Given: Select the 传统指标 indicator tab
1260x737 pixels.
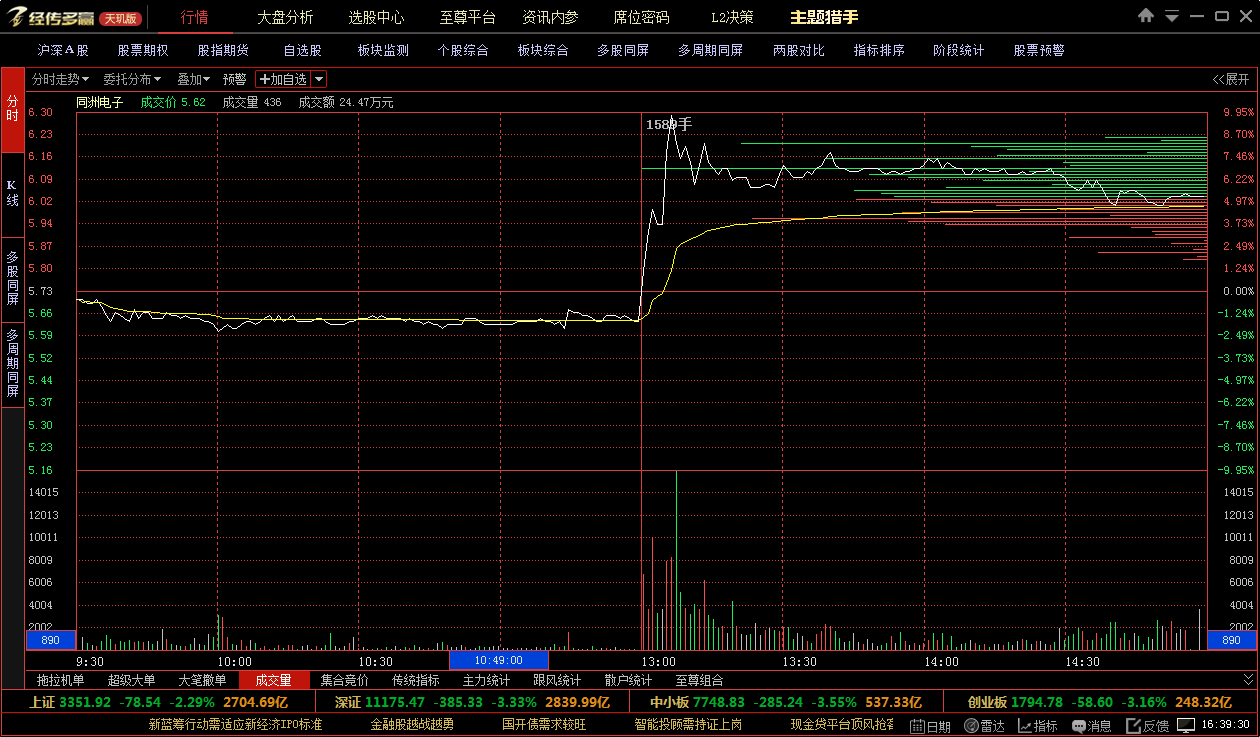Looking at the screenshot, I should pos(416,680).
